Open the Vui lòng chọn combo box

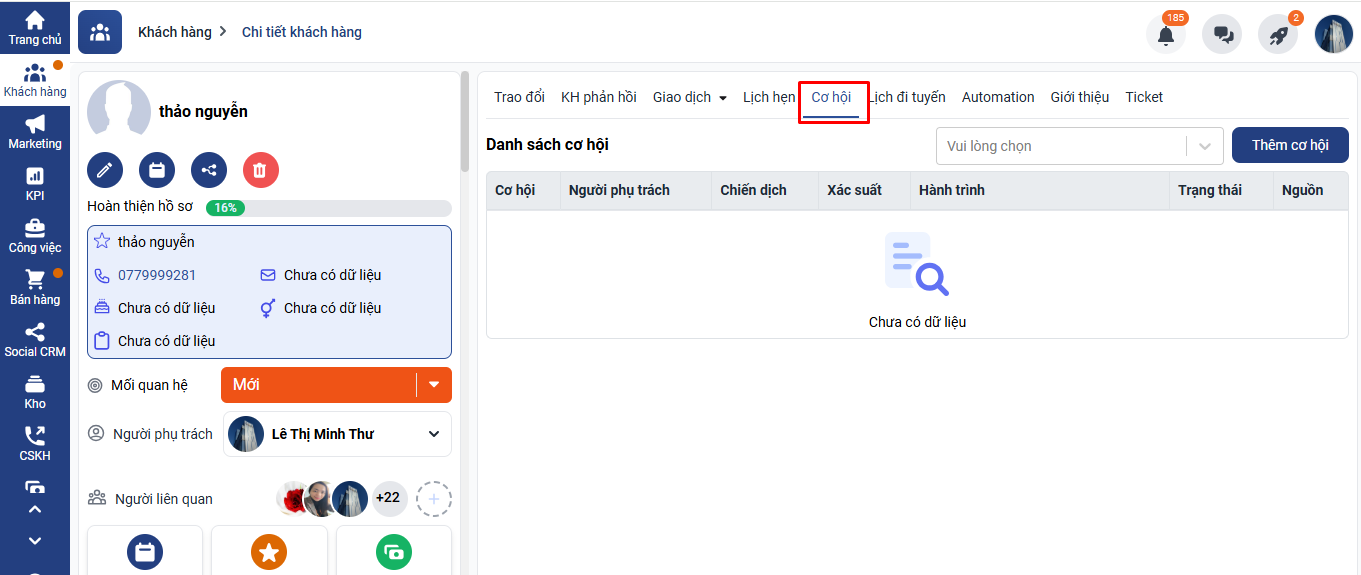pyautogui.click(x=1079, y=146)
